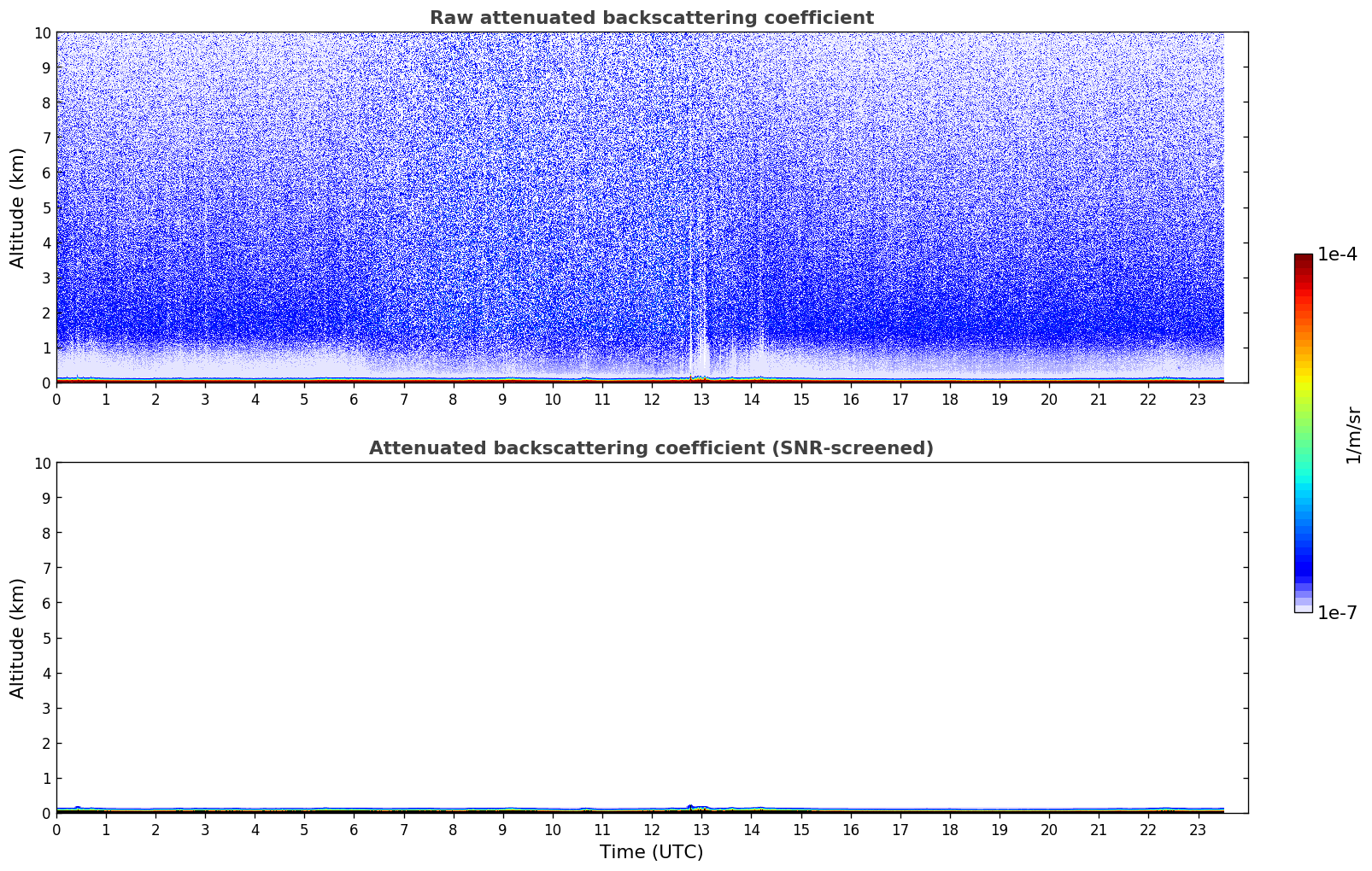Pick the blue section of the colorbar
The width and height of the screenshot is (1372, 871).
click(1303, 555)
